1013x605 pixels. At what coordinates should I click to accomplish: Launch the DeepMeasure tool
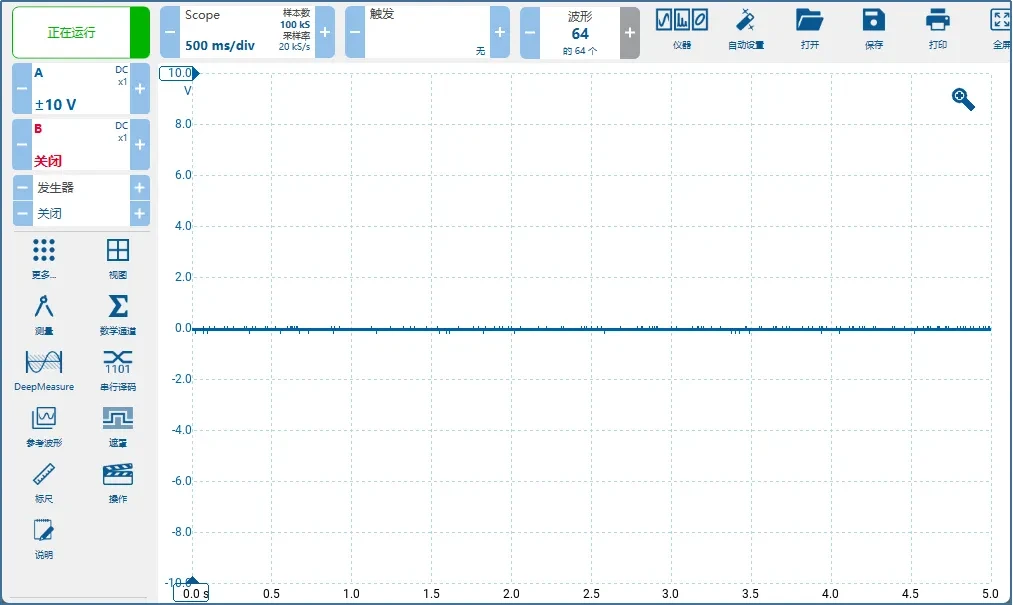43,369
